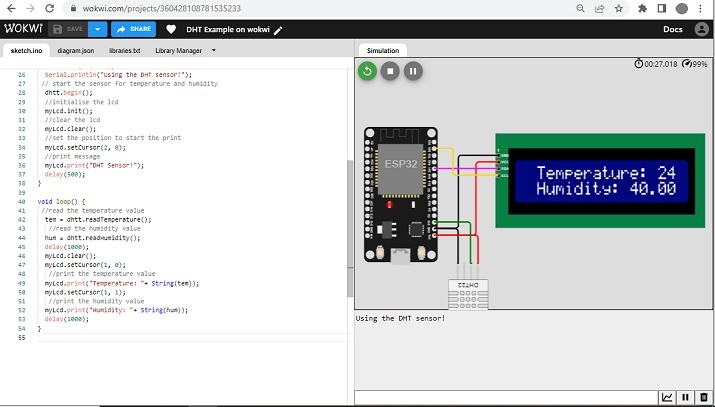715x407 pixels.
Task: Click the SAVE button
Action: (68, 29)
